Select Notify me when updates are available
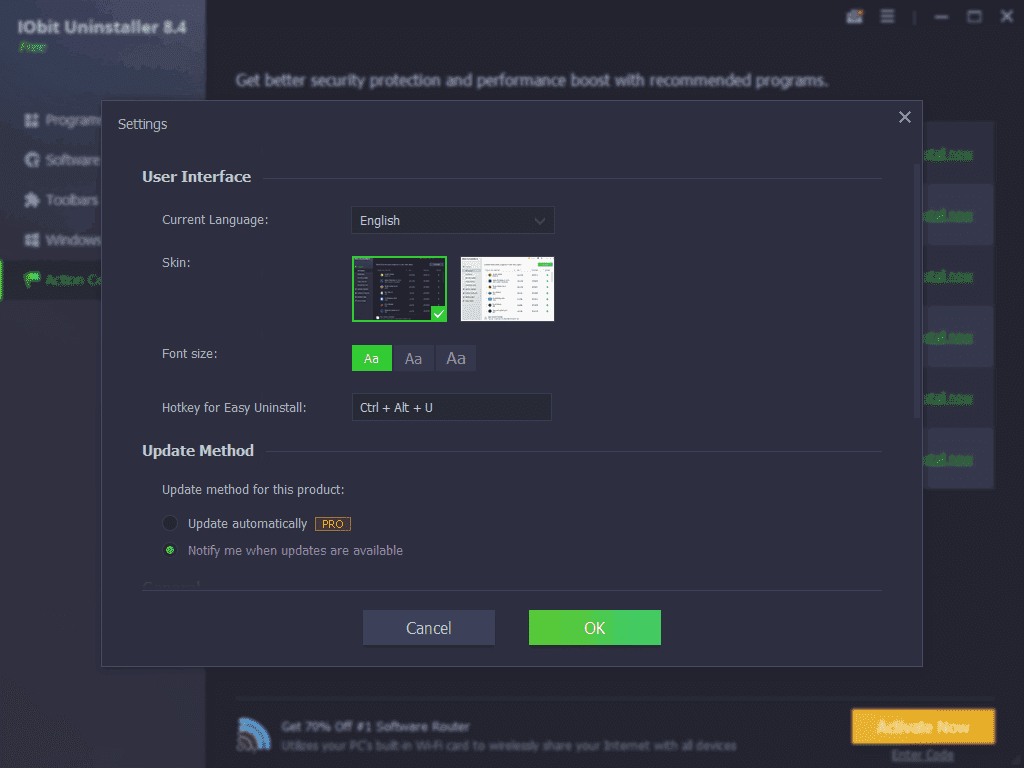Screen dimensions: 1024x768 point(170,550)
